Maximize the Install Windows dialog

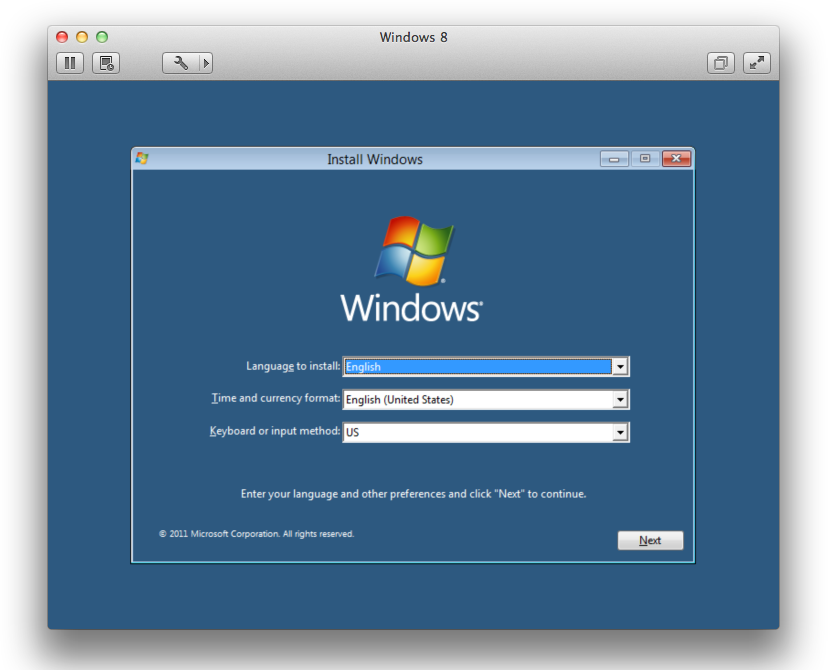(645, 159)
